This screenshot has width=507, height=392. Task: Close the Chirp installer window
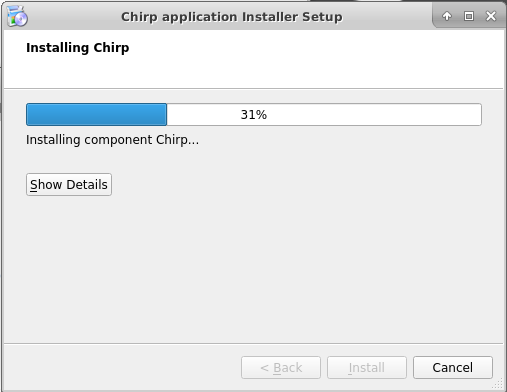[491, 16]
